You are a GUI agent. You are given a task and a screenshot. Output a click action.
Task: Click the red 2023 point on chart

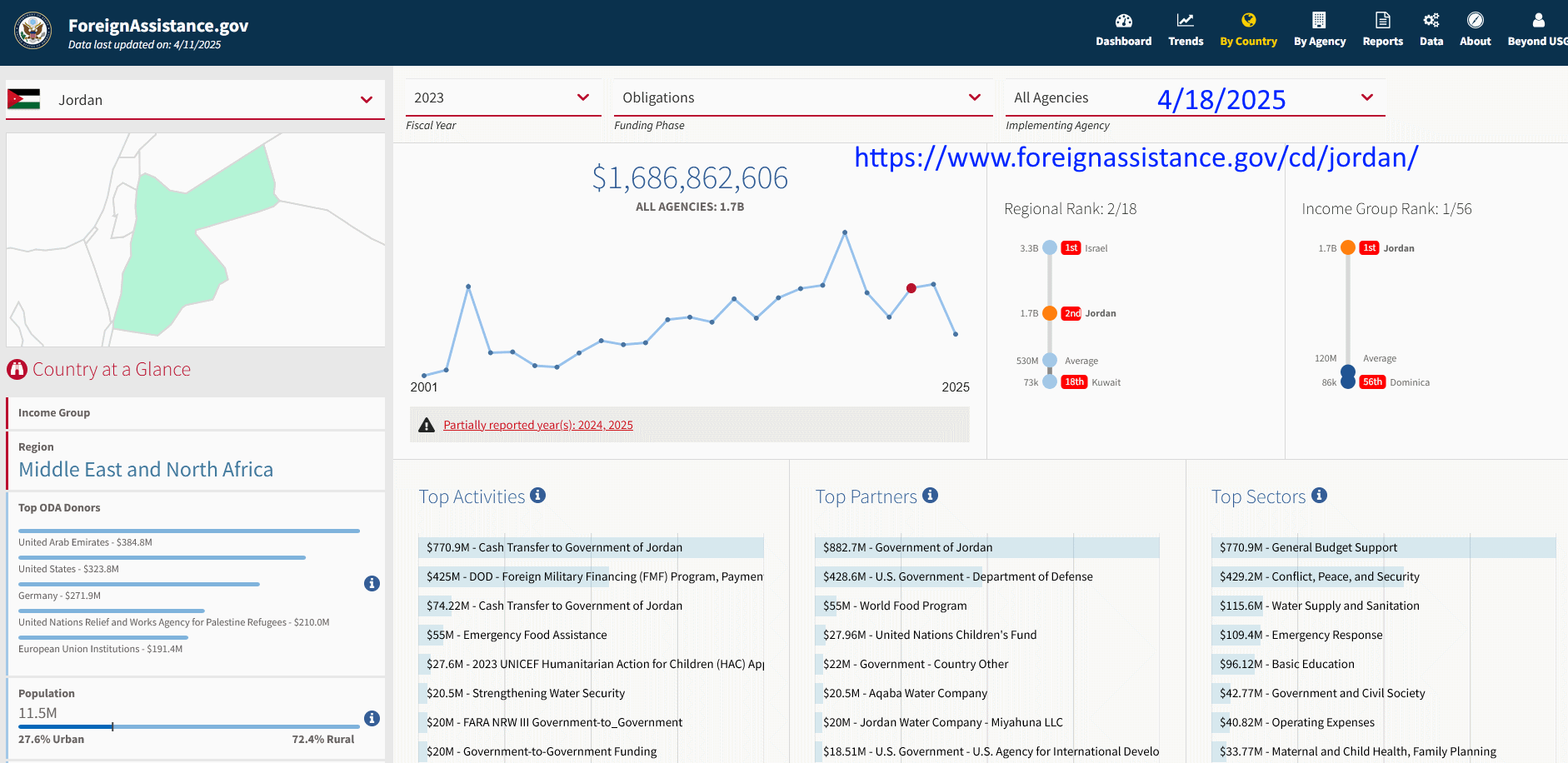(x=911, y=288)
